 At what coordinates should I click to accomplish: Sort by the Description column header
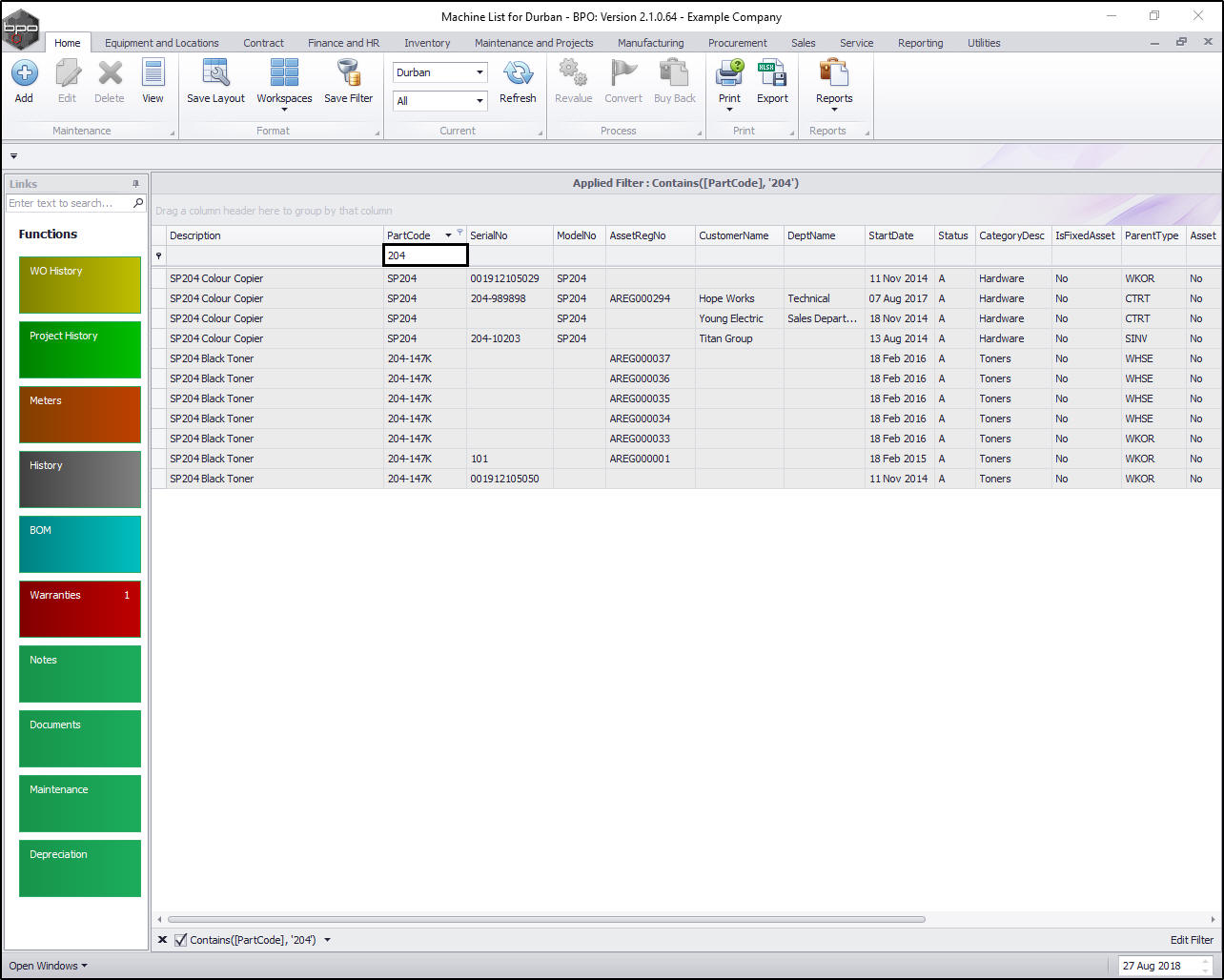click(x=275, y=235)
